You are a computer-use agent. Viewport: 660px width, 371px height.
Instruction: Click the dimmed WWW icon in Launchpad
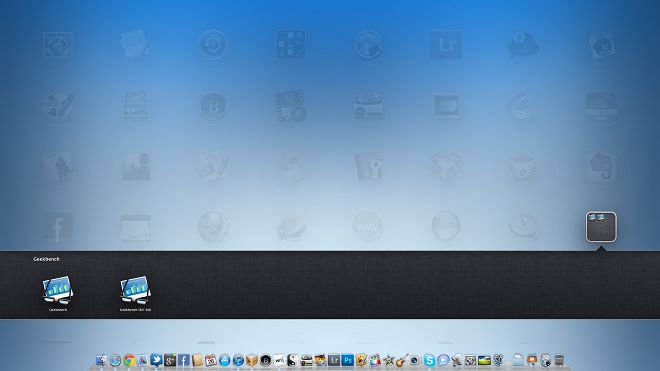click(367, 227)
